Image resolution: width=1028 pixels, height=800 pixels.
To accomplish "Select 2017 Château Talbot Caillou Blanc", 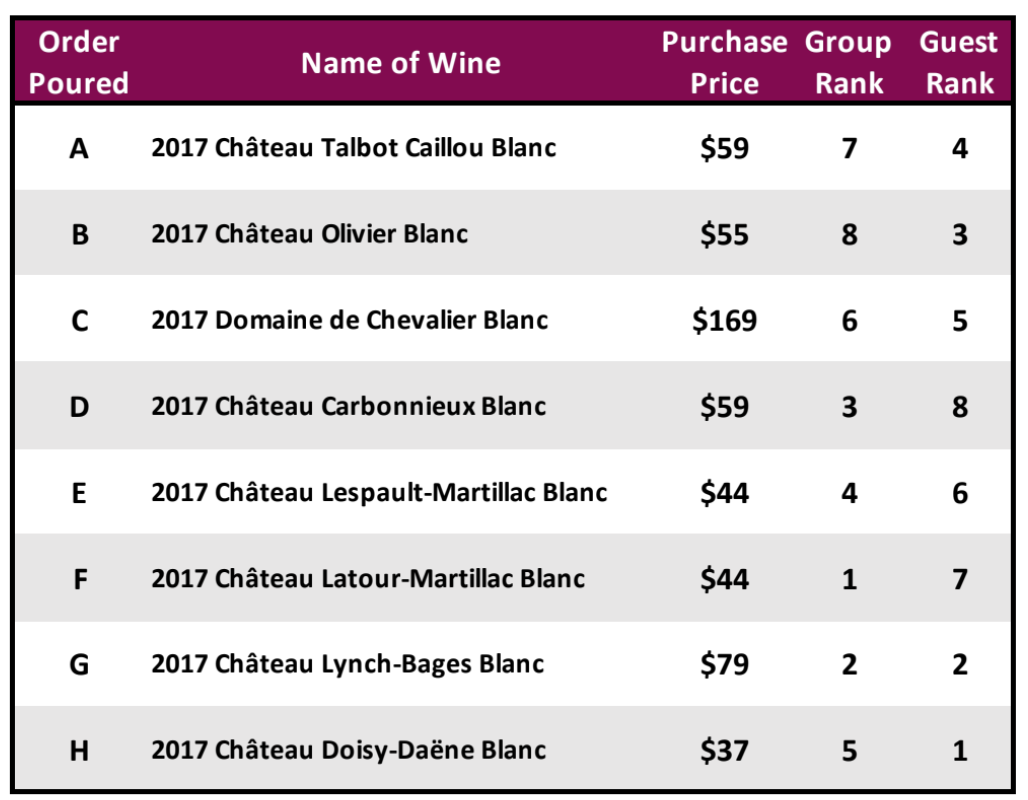I will 354,148.
